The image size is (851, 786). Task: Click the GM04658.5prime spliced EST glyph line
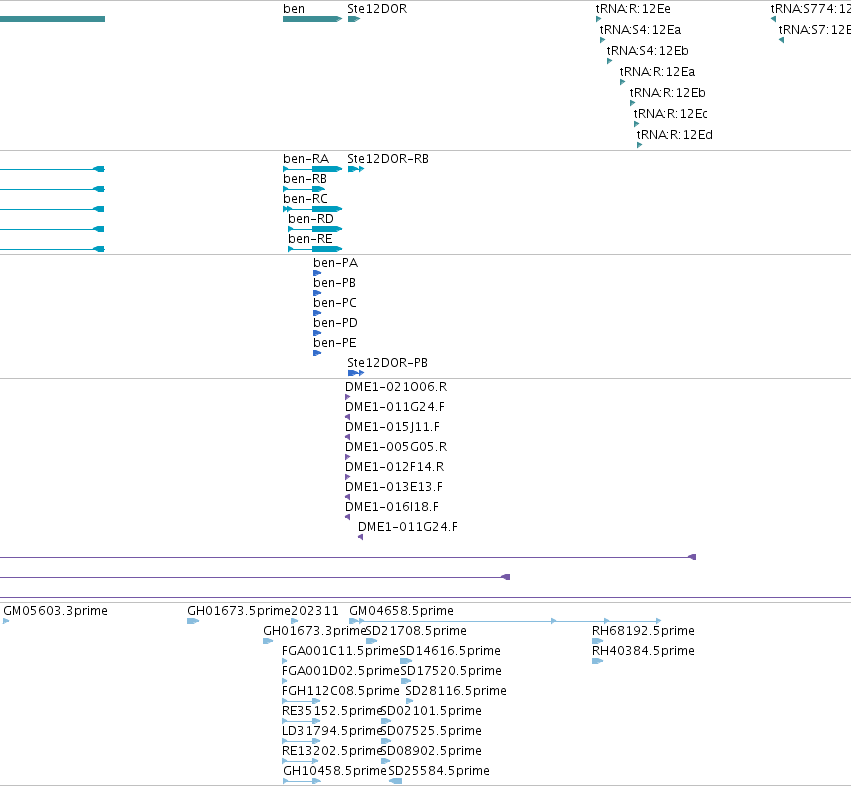505,621
